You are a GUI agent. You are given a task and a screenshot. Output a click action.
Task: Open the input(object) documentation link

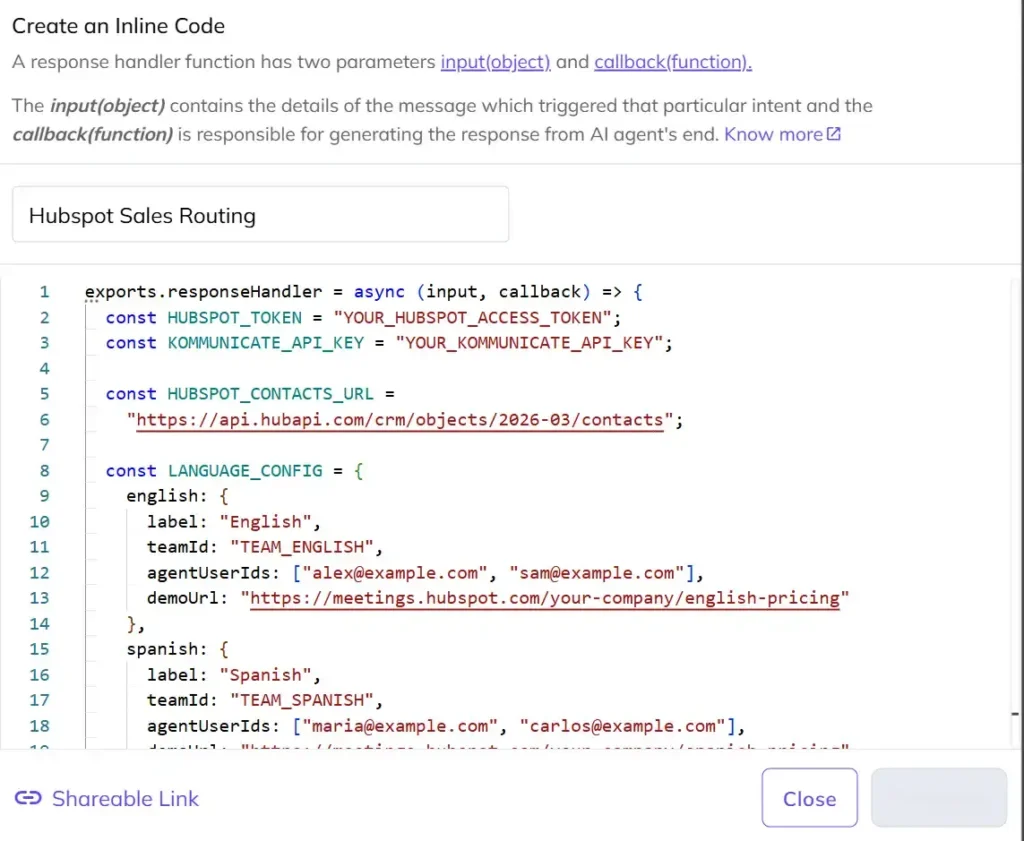click(x=495, y=62)
